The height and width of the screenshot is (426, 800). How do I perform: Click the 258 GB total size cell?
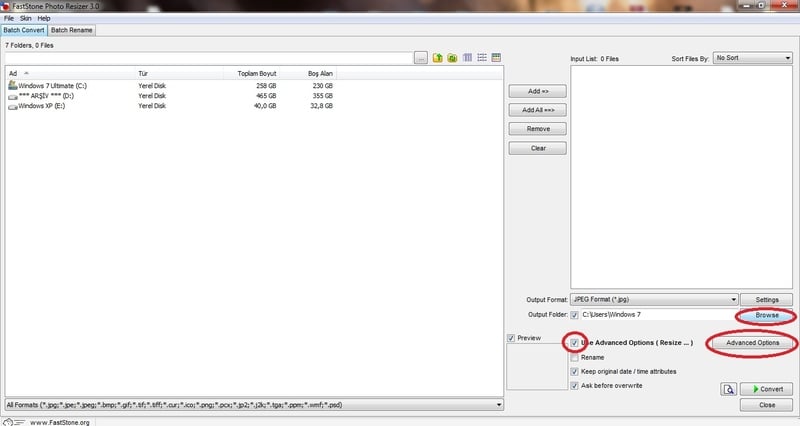click(266, 86)
